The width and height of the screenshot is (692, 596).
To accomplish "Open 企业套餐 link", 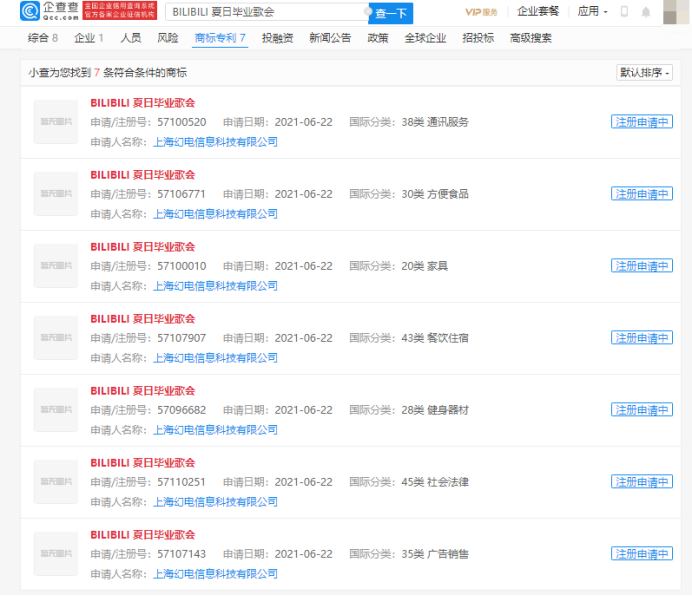I will click(538, 11).
